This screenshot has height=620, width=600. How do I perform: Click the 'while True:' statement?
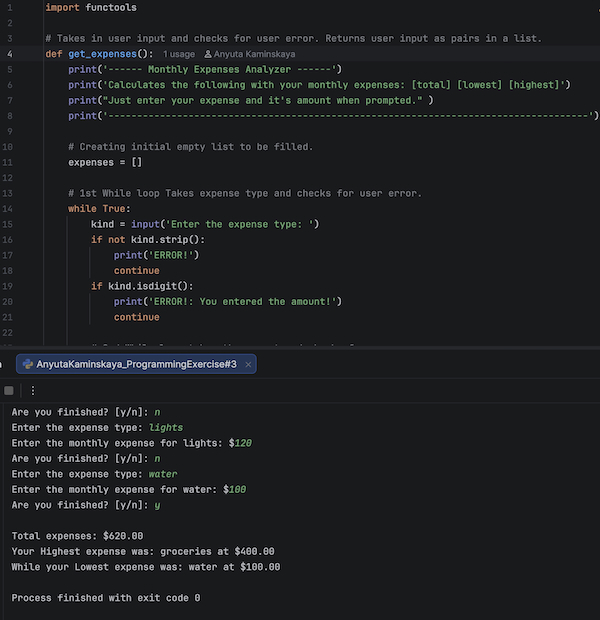tap(99, 209)
